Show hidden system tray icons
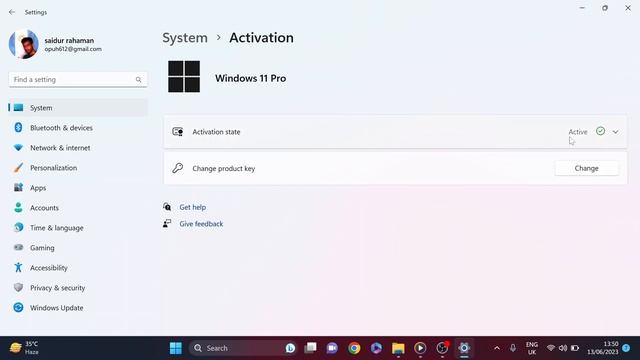The height and width of the screenshot is (360, 640). [497, 348]
